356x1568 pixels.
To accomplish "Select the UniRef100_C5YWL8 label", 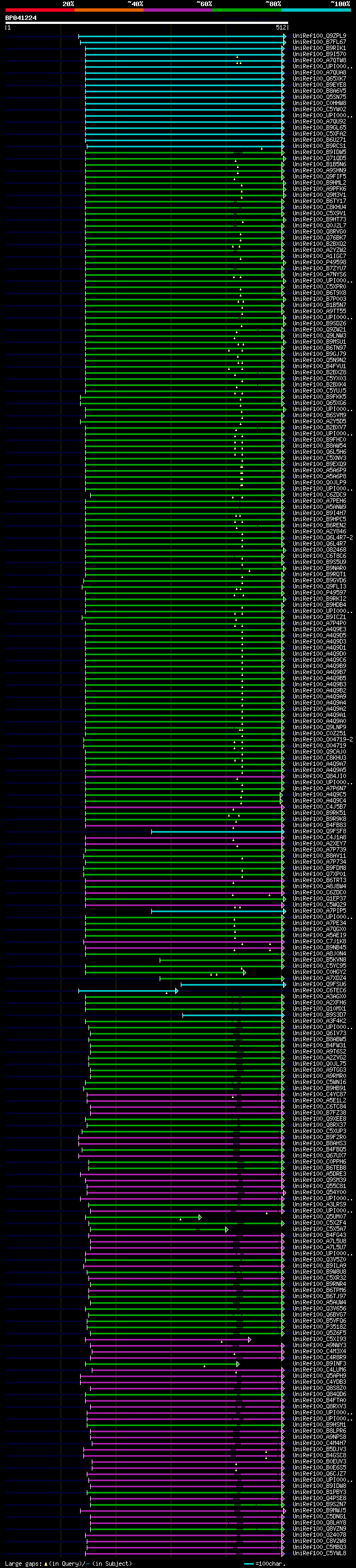I will click(319, 1553).
